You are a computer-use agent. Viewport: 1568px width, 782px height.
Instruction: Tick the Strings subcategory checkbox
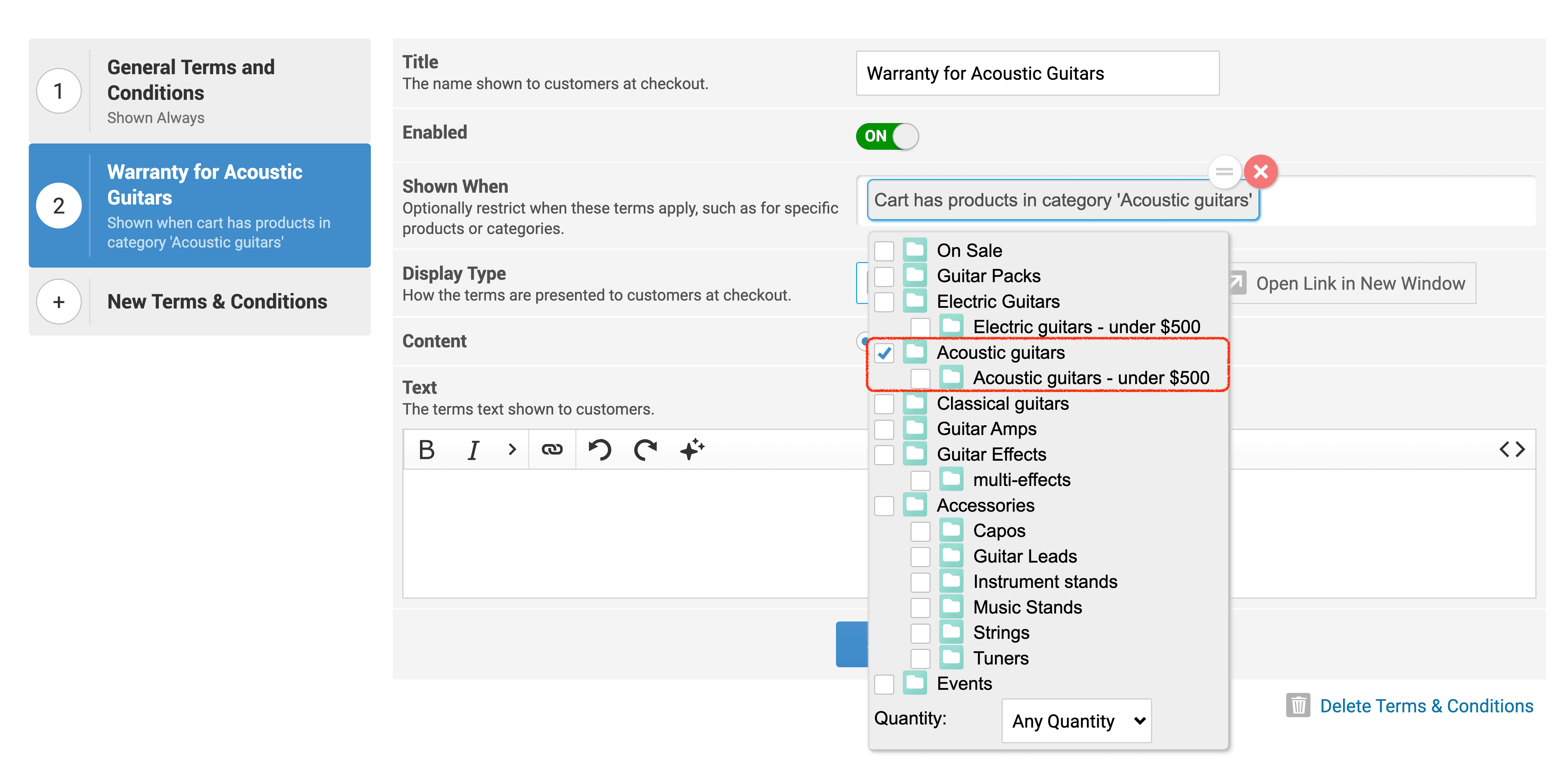tap(920, 634)
